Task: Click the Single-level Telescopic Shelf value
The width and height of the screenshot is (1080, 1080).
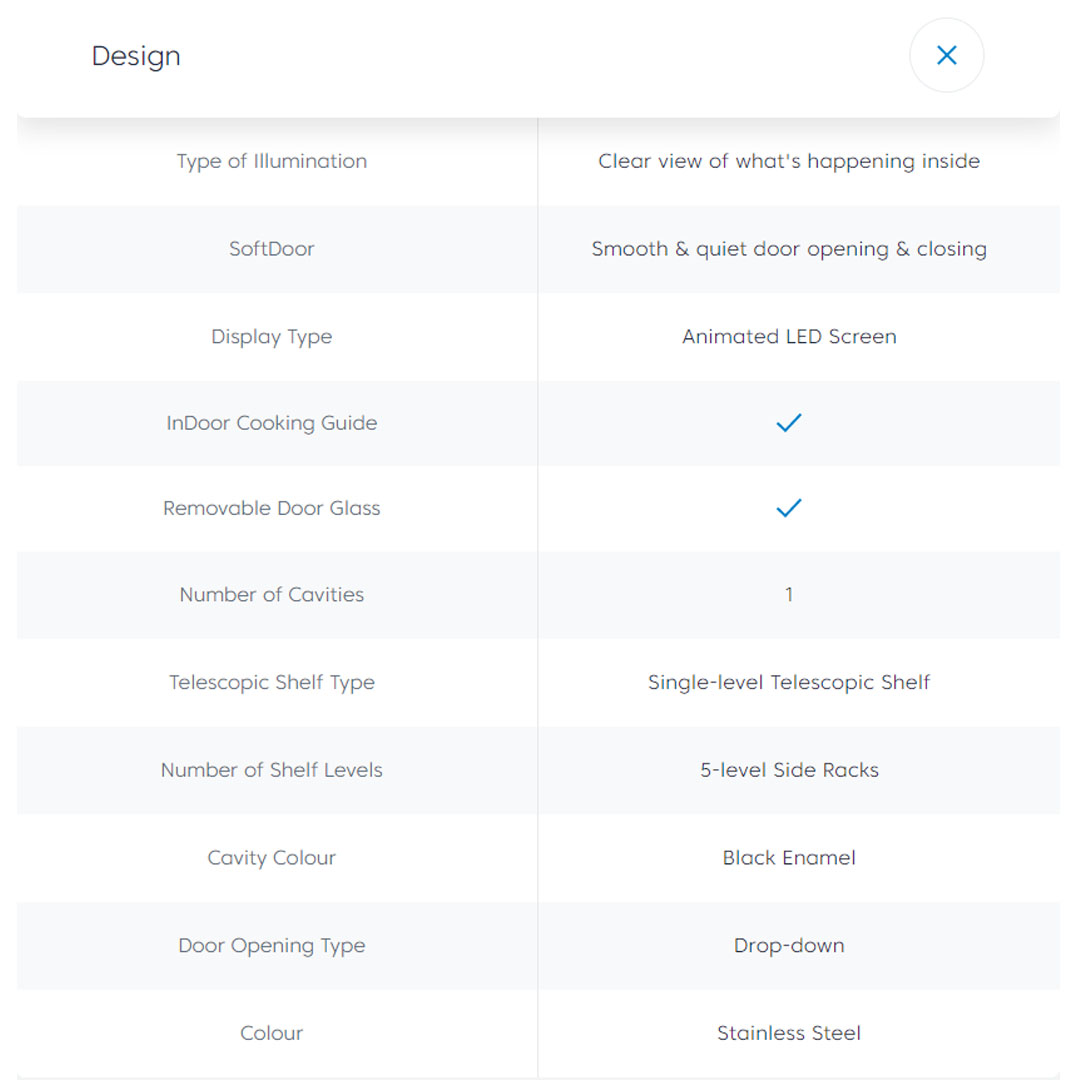Action: tap(789, 682)
